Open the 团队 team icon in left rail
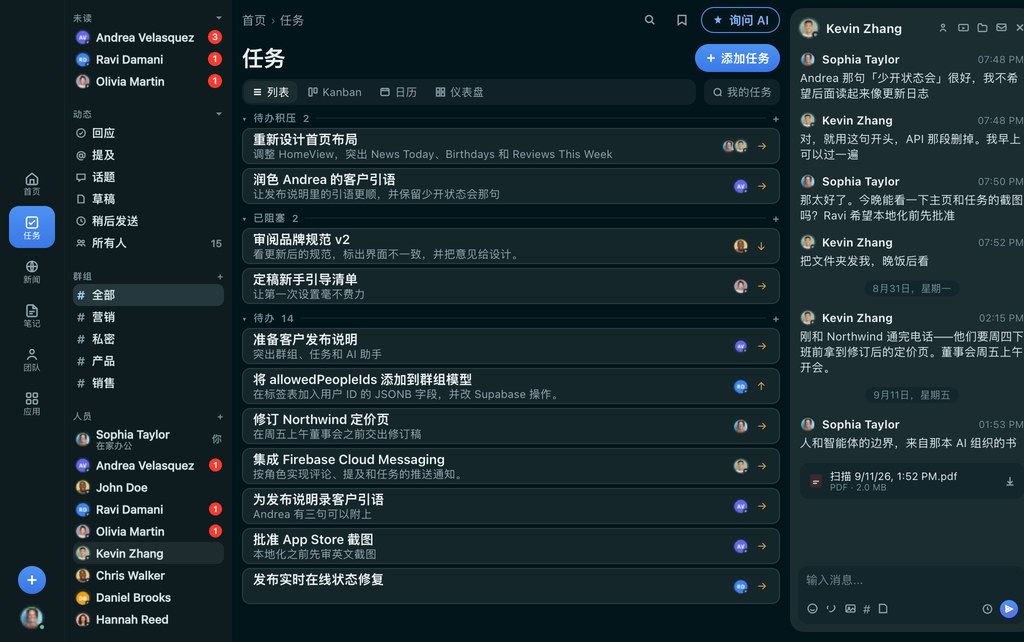This screenshot has height=642, width=1024. (x=31, y=359)
